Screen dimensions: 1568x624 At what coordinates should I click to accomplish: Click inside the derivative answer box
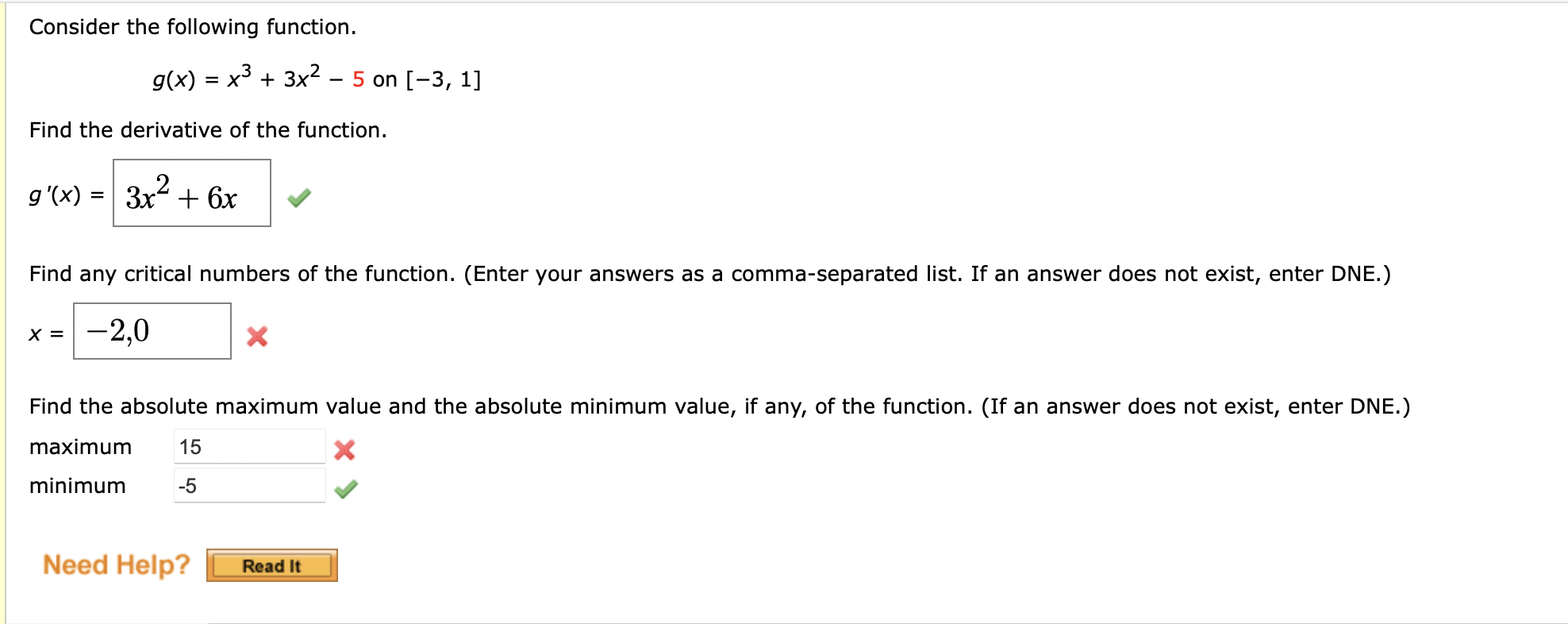click(x=190, y=196)
